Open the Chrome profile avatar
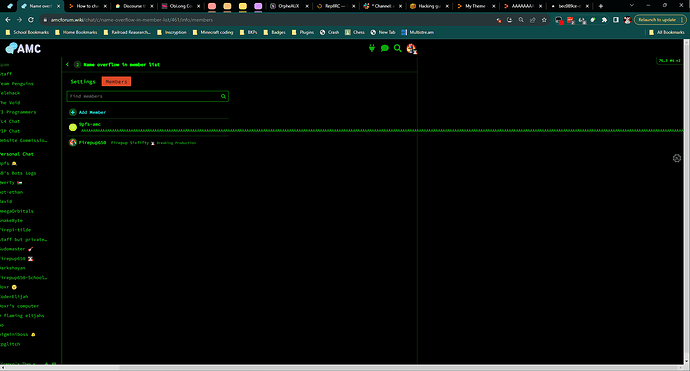This screenshot has width=690, height=371. (x=628, y=20)
